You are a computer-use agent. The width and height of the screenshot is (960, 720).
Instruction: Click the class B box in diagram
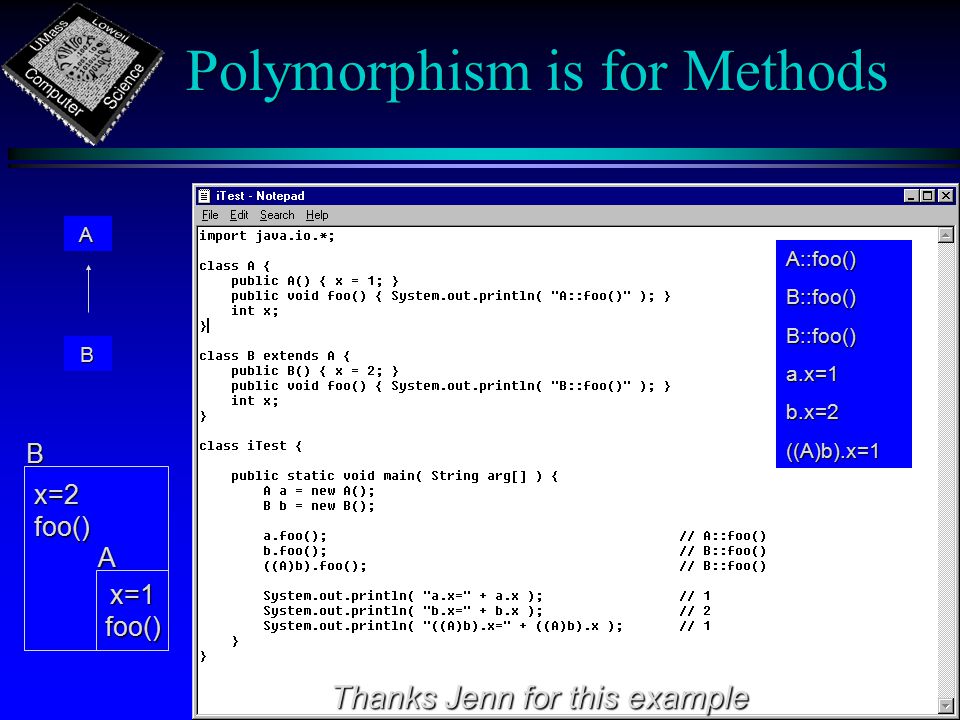tap(88, 353)
